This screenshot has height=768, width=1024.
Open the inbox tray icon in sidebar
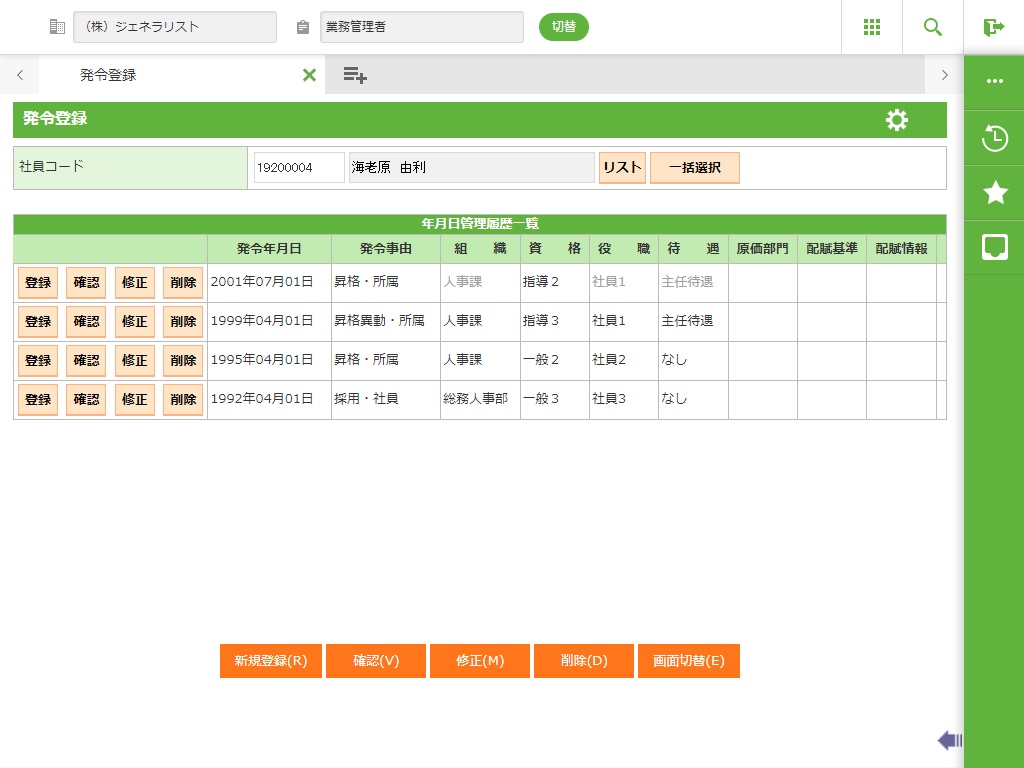(995, 247)
